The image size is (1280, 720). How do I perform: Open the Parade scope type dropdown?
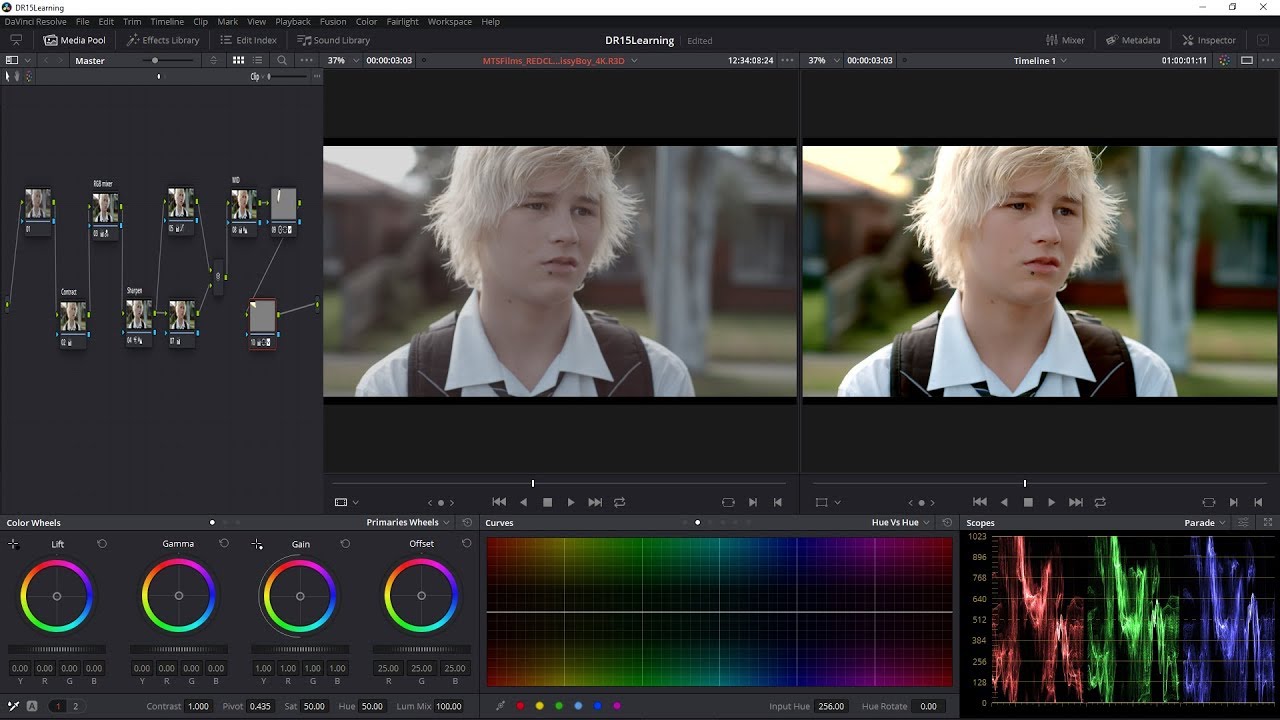(1205, 522)
